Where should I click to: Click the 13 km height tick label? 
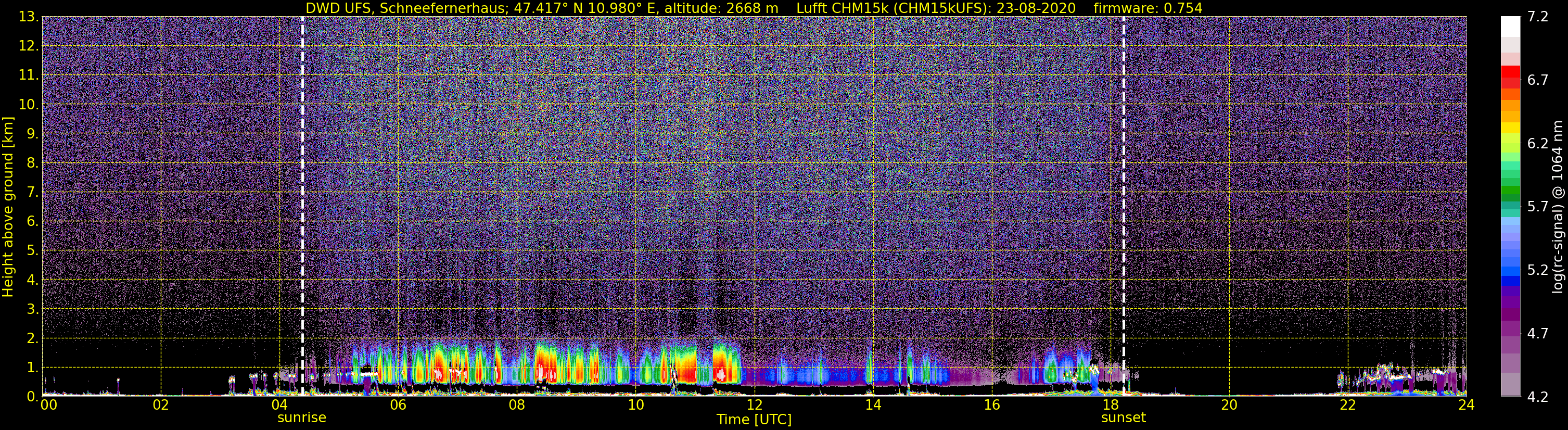coord(29,17)
